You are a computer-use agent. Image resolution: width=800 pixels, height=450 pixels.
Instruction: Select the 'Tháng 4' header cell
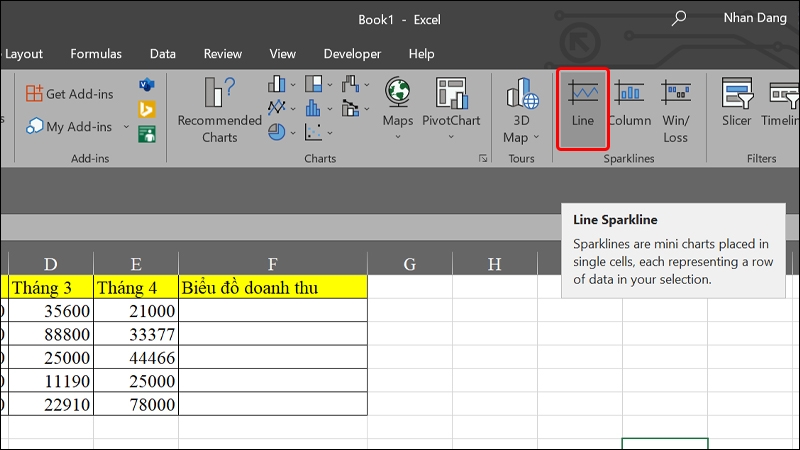coord(136,287)
